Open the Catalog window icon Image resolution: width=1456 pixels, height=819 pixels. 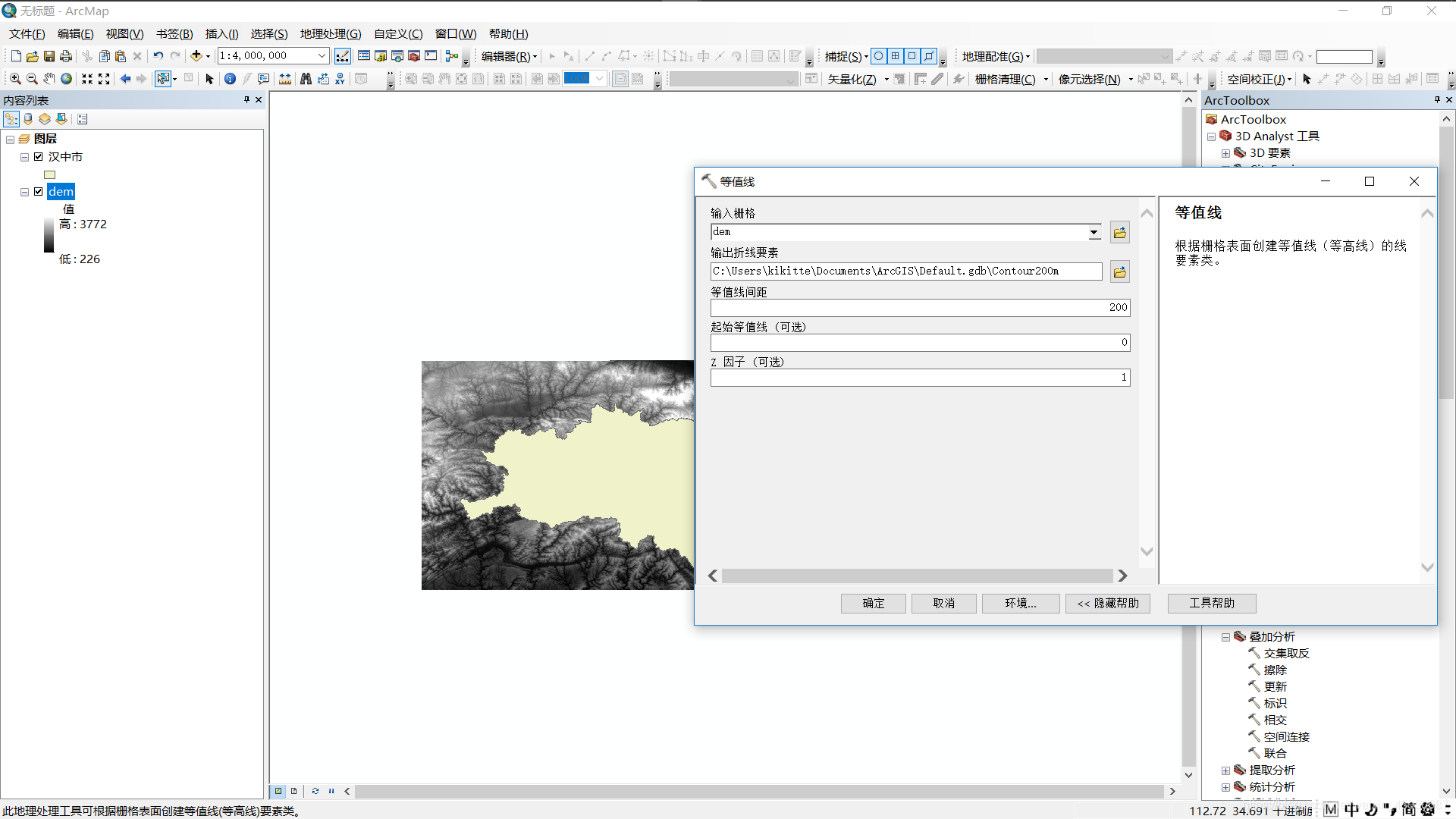pyautogui.click(x=381, y=56)
